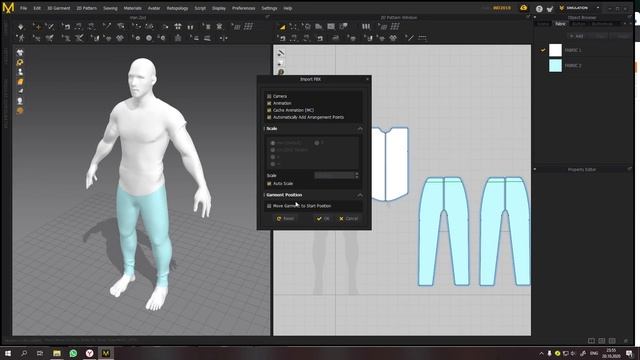Open the Retopology menu
Image resolution: width=640 pixels, height=360 pixels.
tap(177, 8)
